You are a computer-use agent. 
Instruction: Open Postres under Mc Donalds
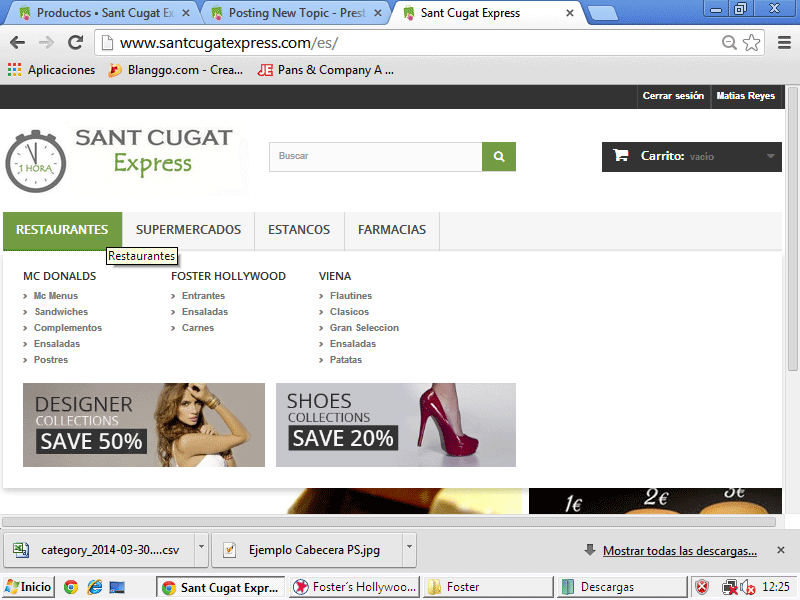click(51, 360)
